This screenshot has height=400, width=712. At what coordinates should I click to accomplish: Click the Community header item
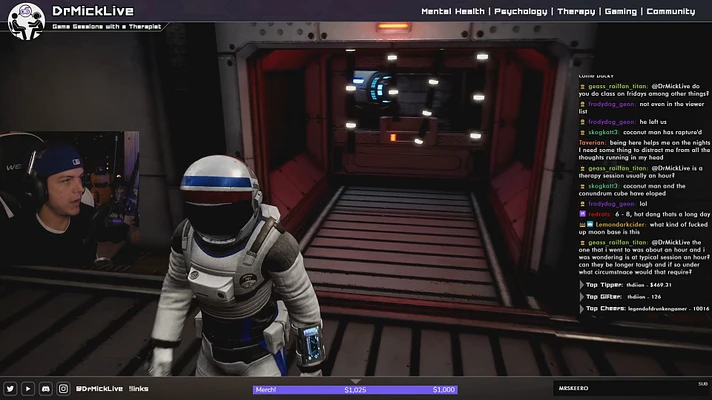670,12
